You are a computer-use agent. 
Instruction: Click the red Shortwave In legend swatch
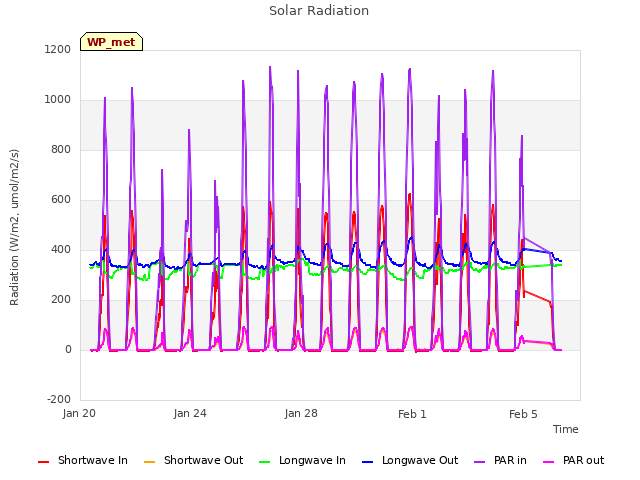pyautogui.click(x=44, y=462)
